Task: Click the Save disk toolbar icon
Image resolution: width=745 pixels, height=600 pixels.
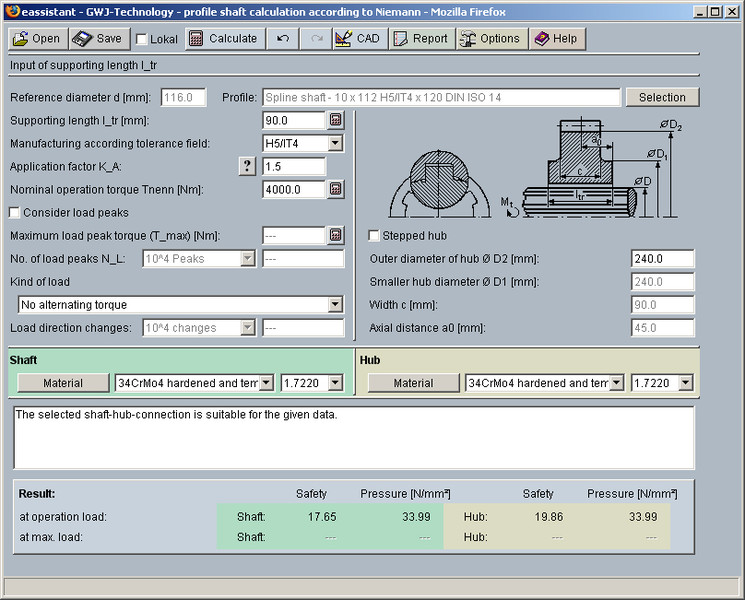Action: click(82, 39)
